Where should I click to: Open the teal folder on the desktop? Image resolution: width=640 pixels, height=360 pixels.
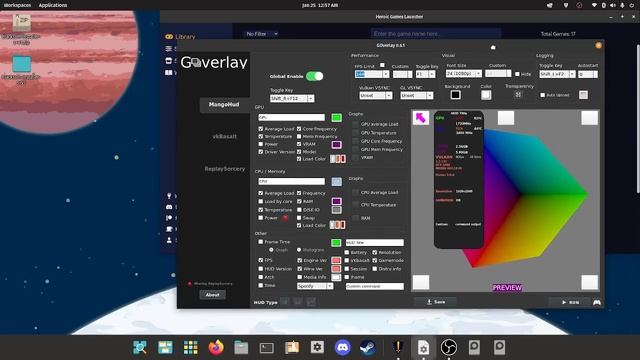21,64
